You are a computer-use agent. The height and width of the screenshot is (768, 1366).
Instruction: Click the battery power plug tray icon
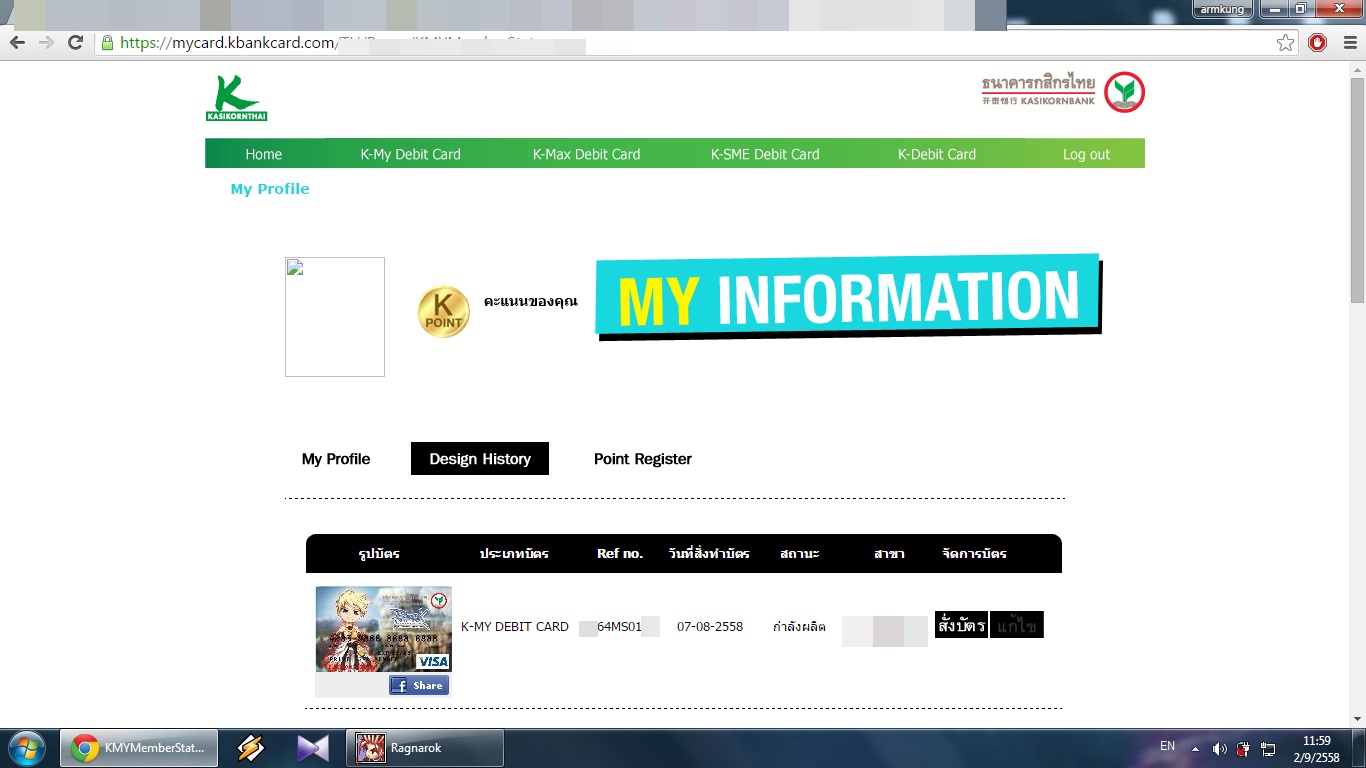pyautogui.click(x=1243, y=748)
